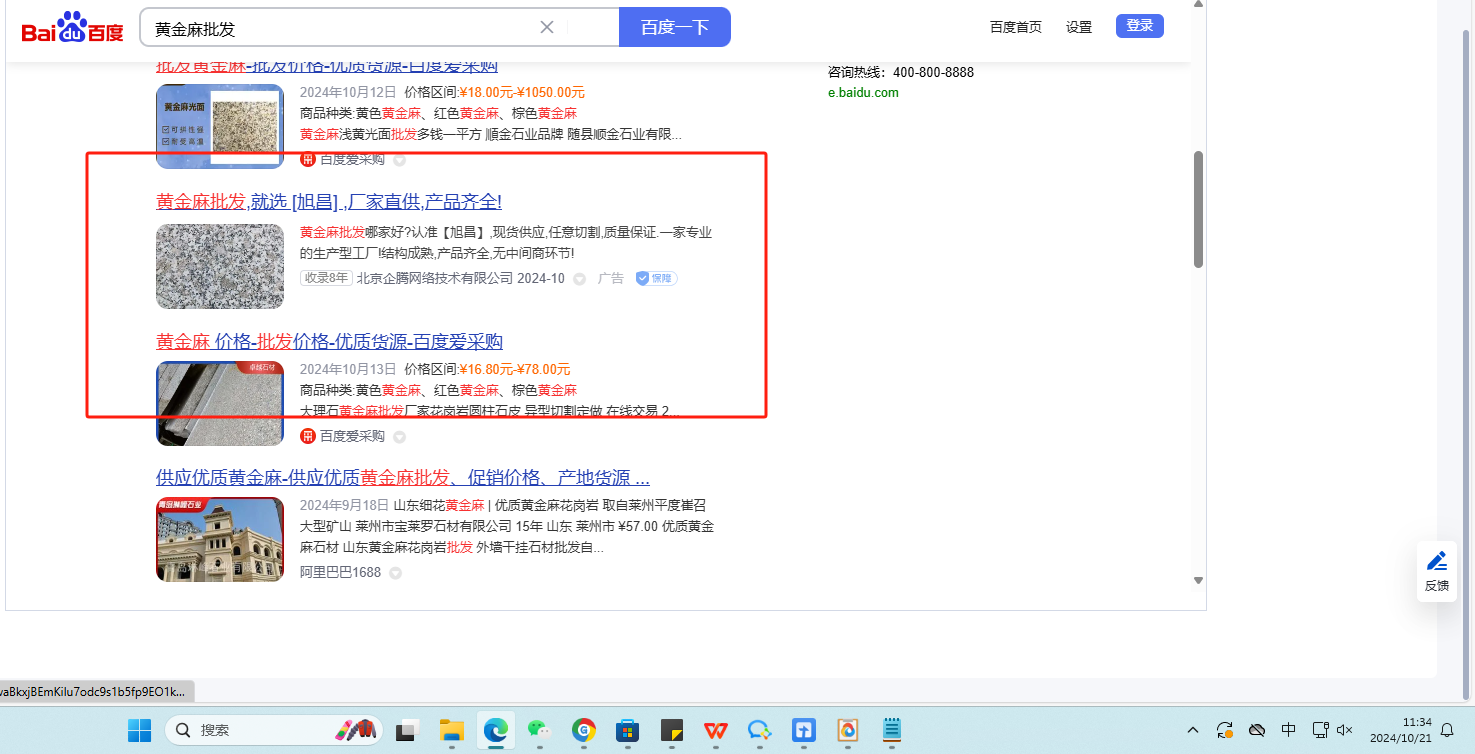The image size is (1475, 754).
Task: Click the 黄金麻批发 search input field
Action: coord(340,28)
